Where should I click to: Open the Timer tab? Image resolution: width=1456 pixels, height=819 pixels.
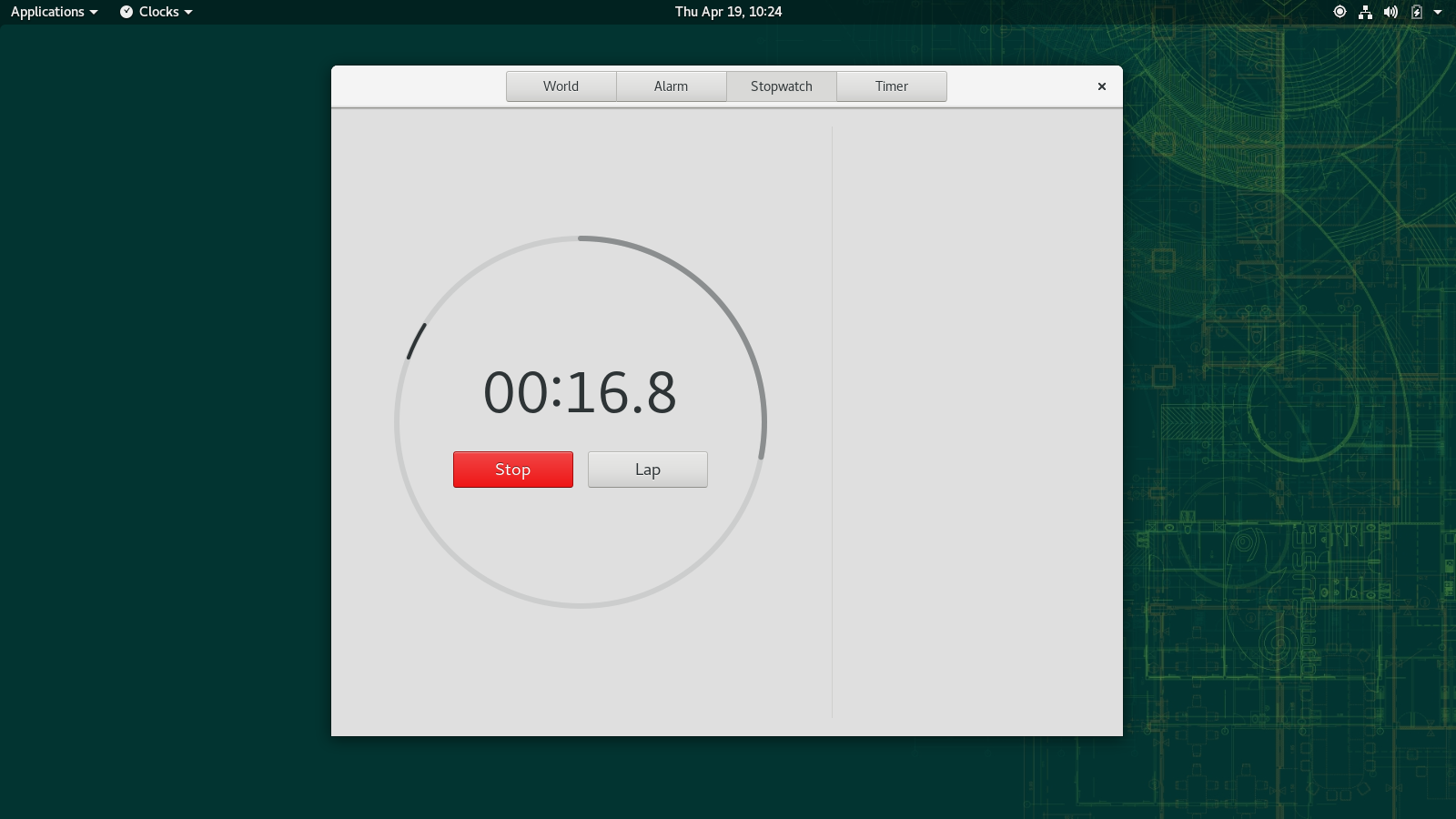click(891, 86)
